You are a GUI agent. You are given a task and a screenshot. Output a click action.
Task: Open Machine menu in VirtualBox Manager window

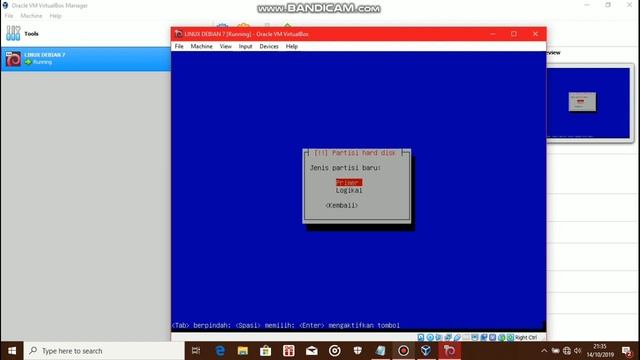point(31,16)
